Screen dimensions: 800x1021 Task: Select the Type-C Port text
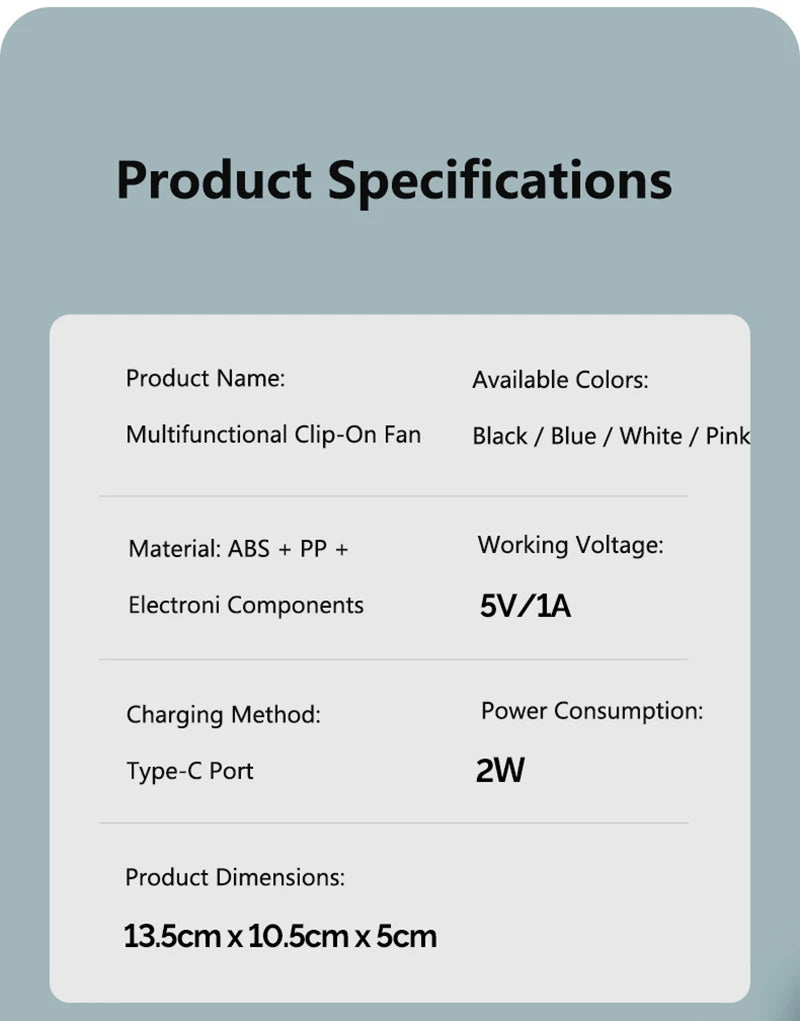tap(190, 772)
